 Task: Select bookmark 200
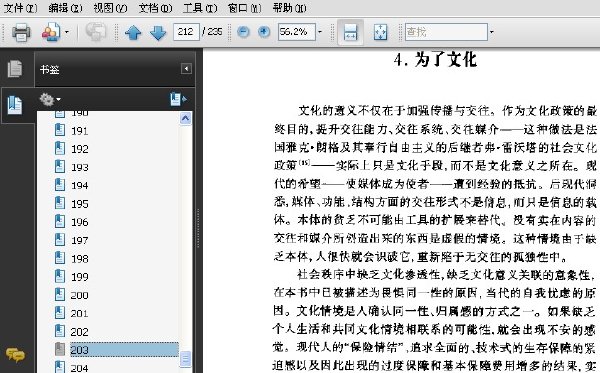tap(80, 295)
